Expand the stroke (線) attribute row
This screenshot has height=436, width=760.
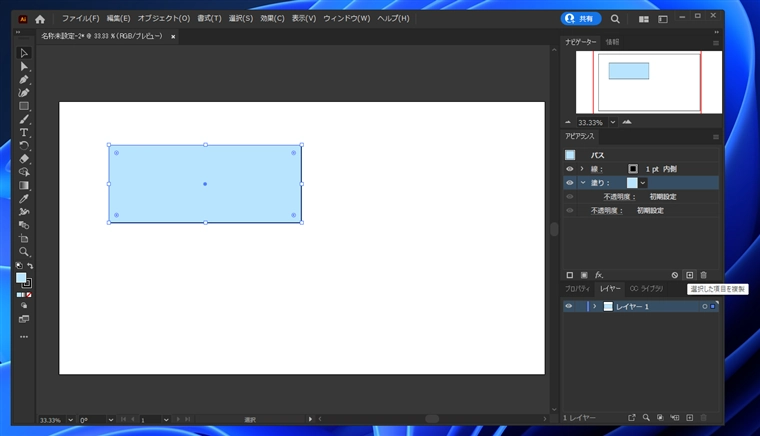582,169
